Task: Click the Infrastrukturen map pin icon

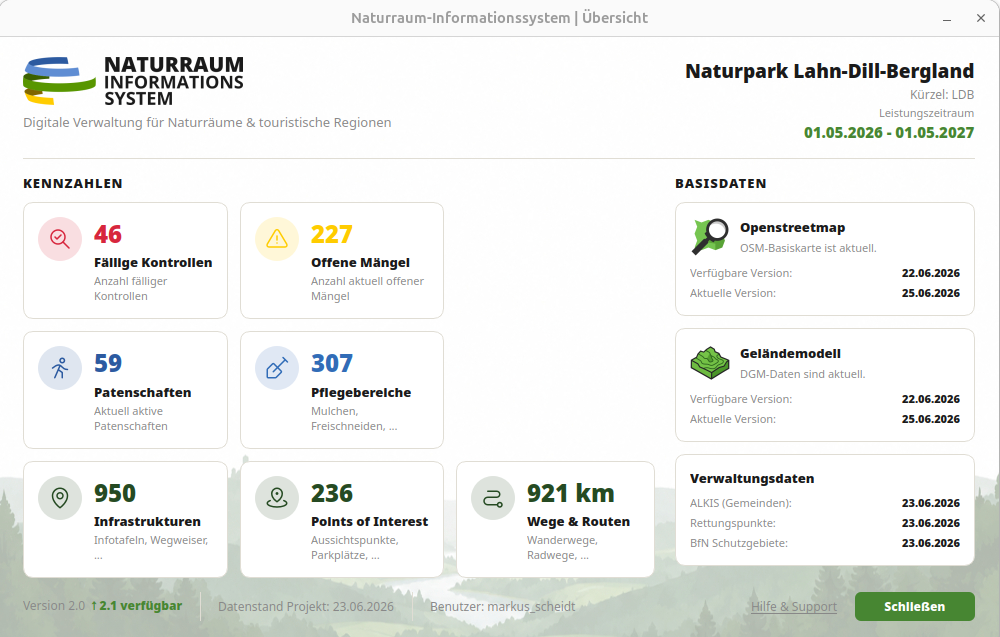Action: click(60, 498)
